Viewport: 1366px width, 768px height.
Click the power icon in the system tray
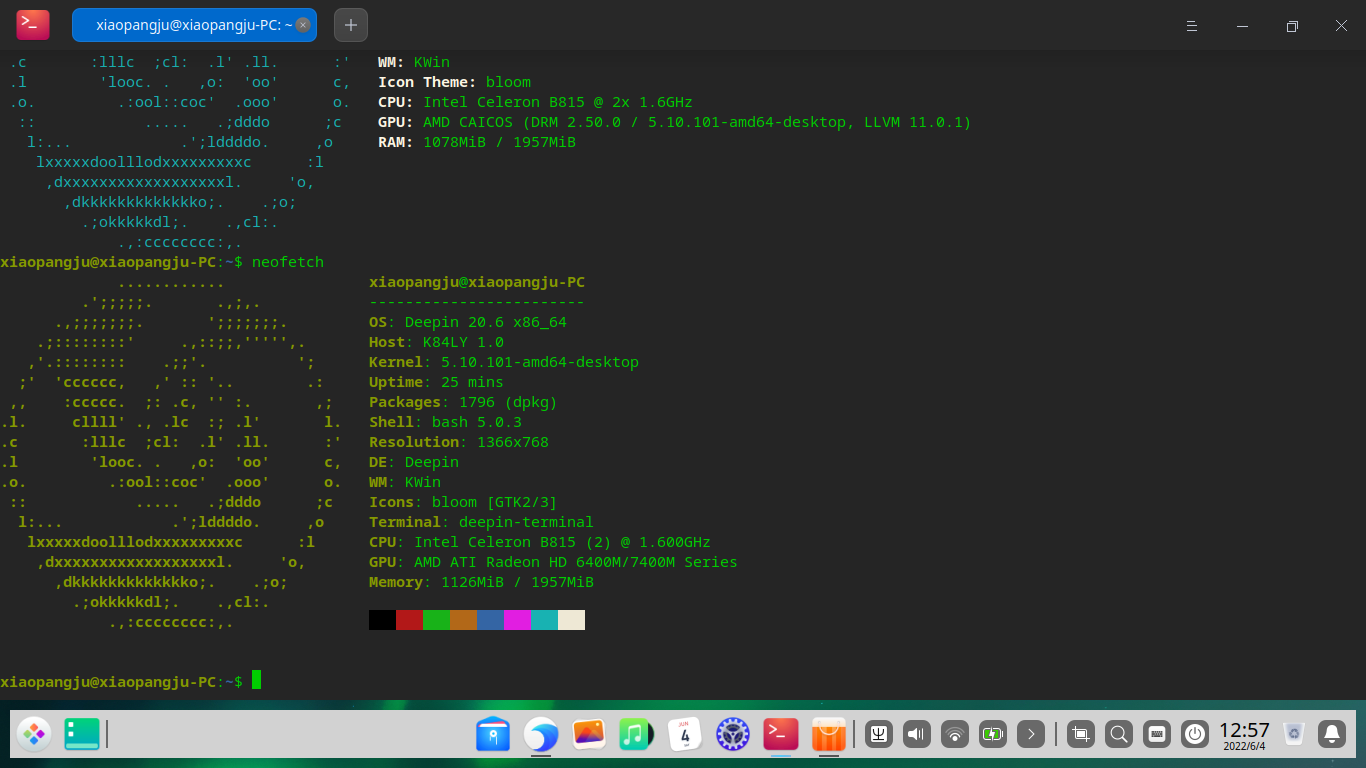(1195, 734)
